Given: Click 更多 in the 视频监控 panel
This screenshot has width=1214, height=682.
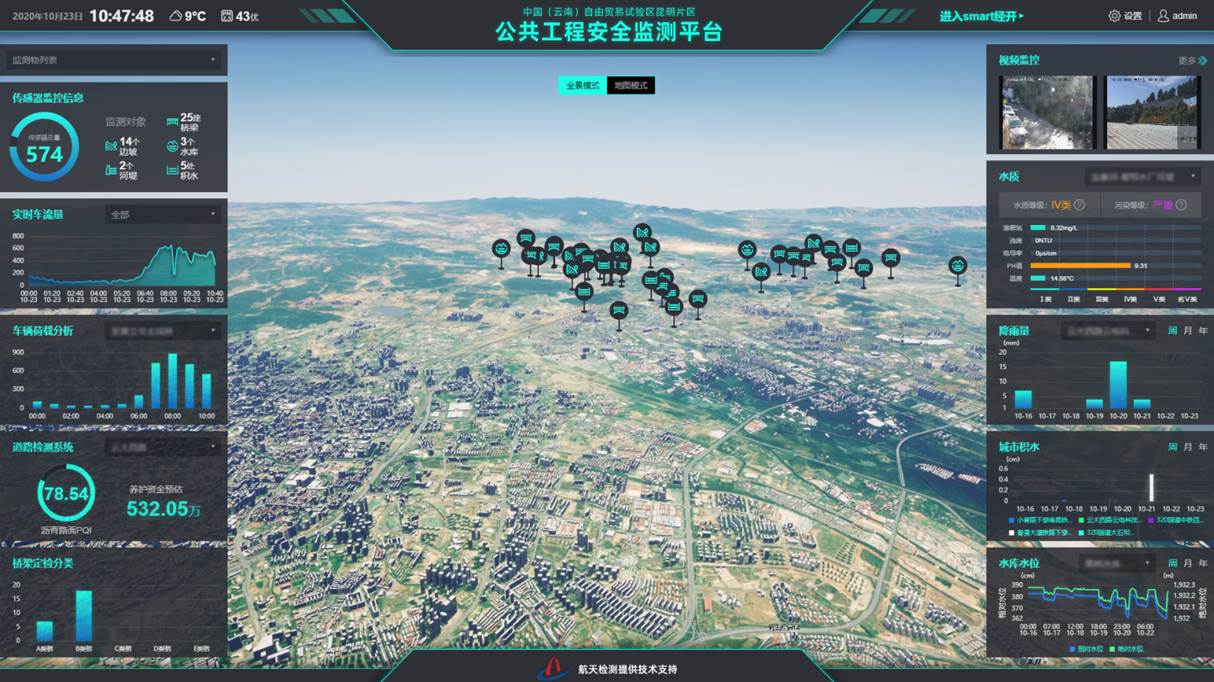Looking at the screenshot, I should click(1192, 61).
